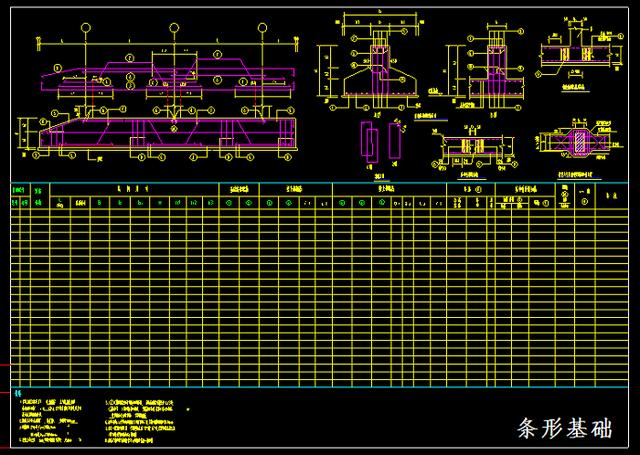
Task: Pick the single magenta stirrup rectangle
Action: tap(395, 141)
